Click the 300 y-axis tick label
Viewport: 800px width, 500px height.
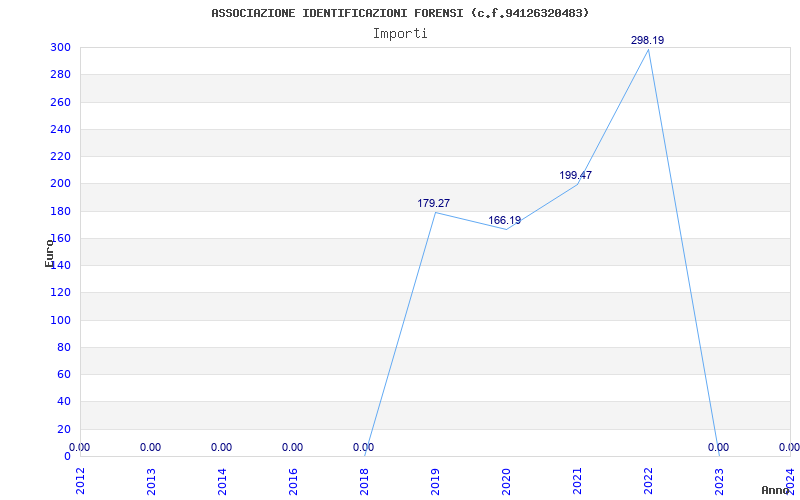click(x=60, y=47)
